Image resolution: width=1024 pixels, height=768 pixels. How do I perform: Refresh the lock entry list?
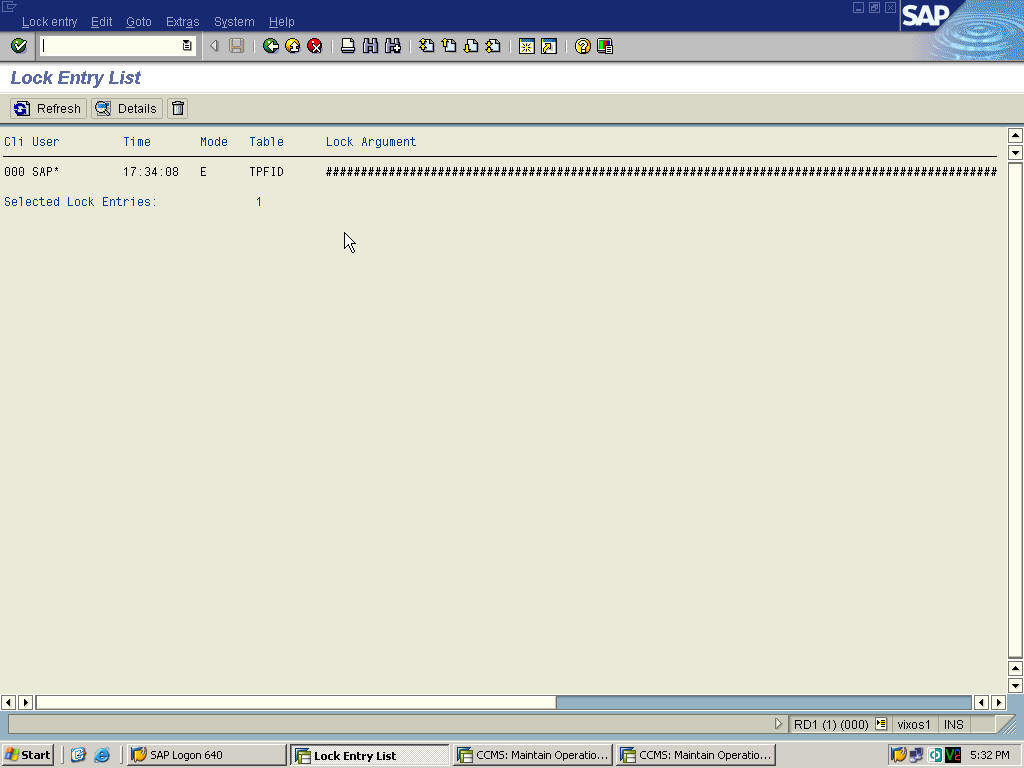(x=47, y=108)
